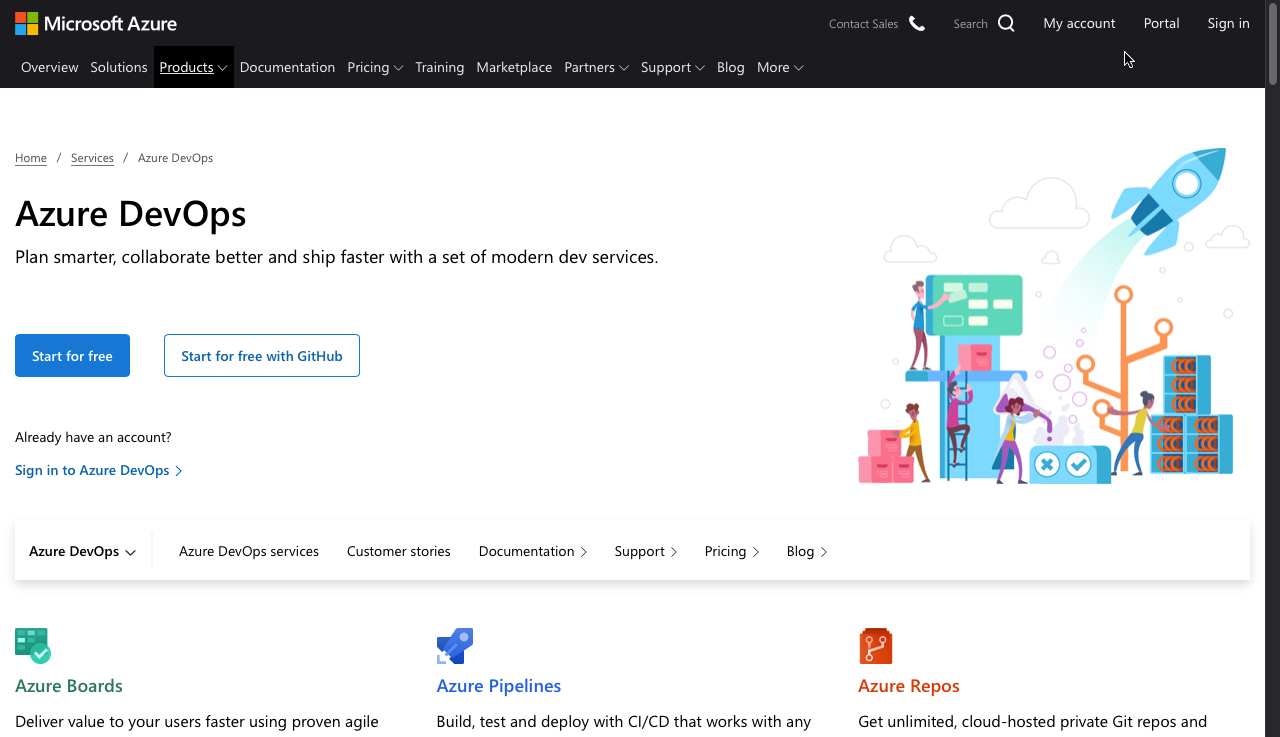The height and width of the screenshot is (737, 1280).
Task: Click Start for free with GitHub
Action: [x=262, y=356]
